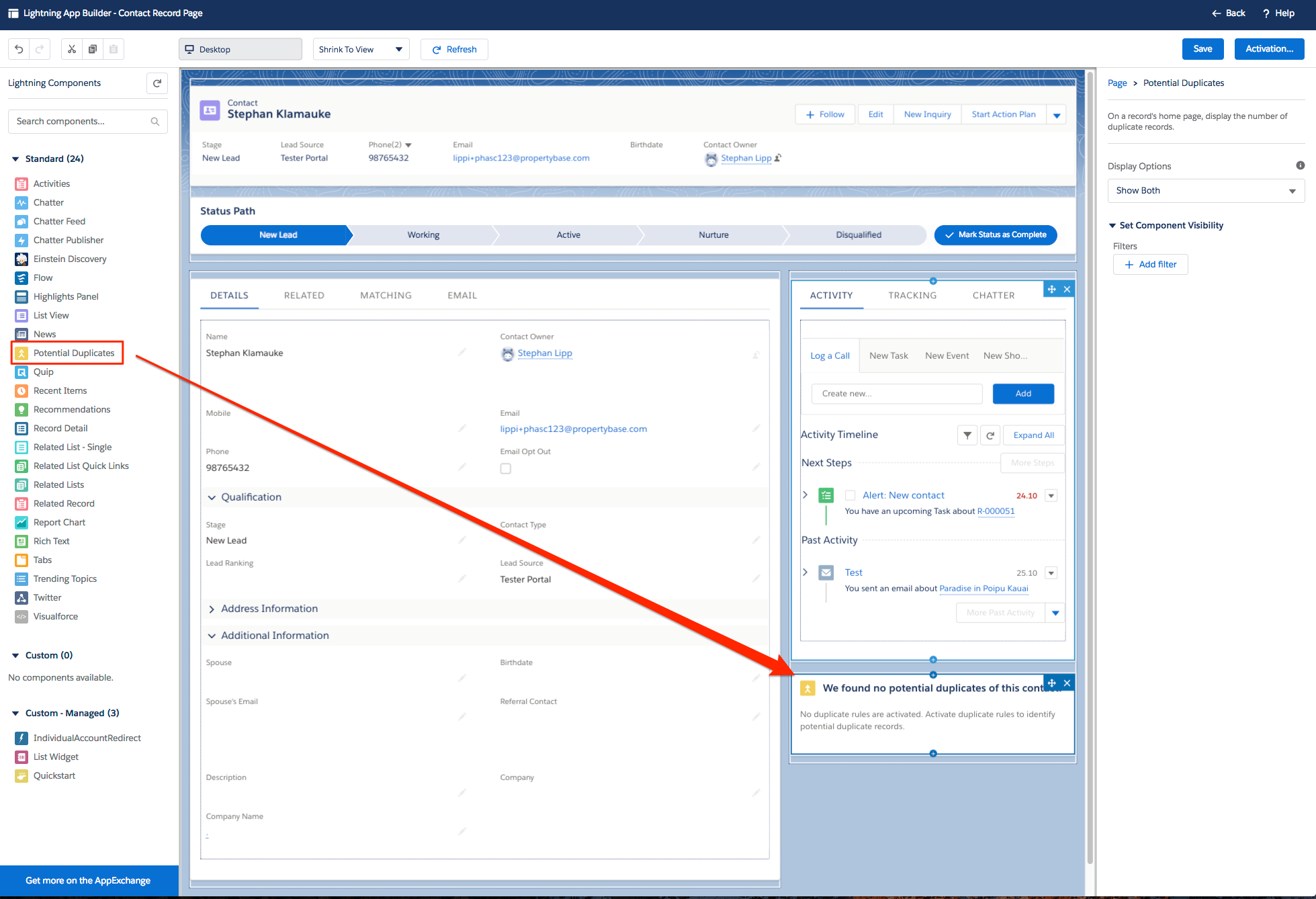Toggle the Email Opt Out checkbox

coord(506,468)
